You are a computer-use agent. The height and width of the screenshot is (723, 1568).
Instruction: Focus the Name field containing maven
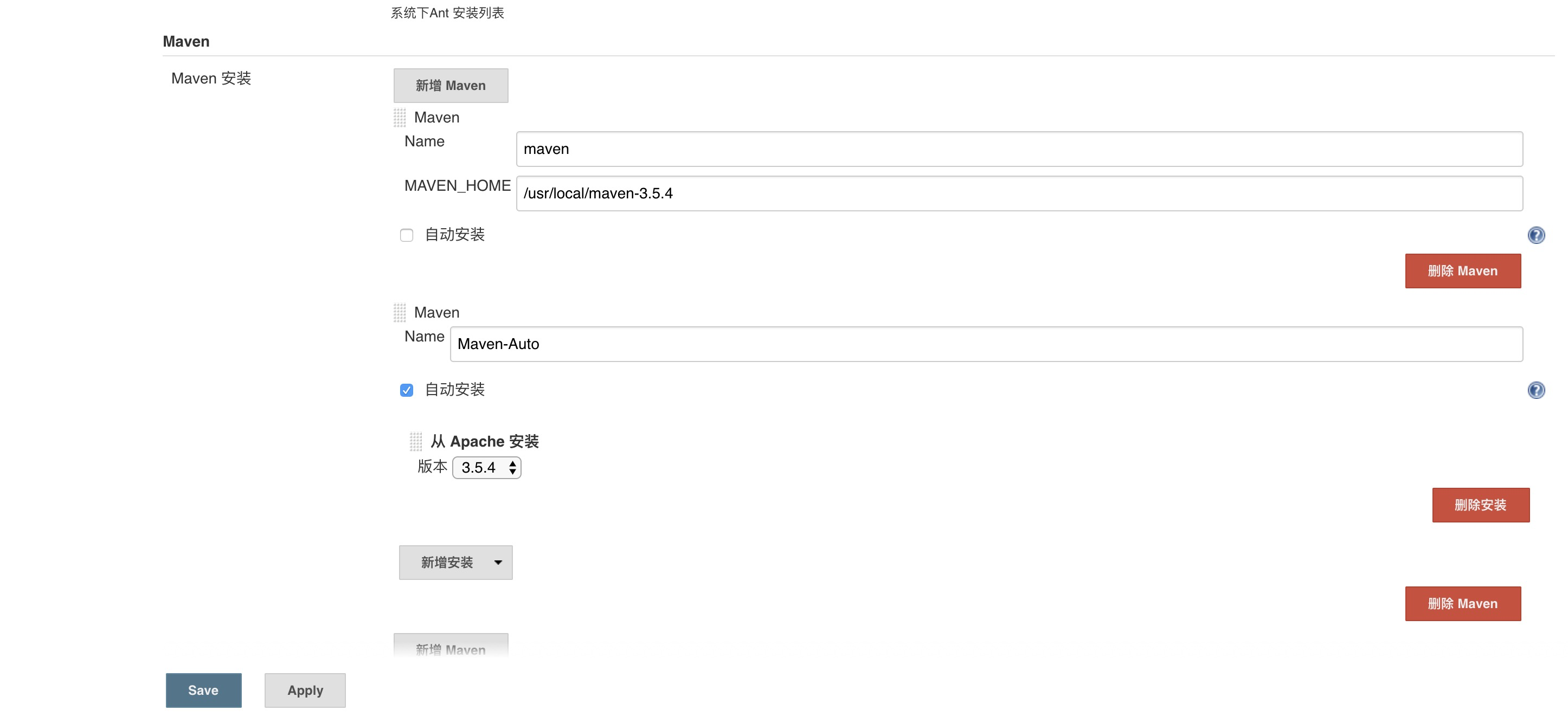pyautogui.click(x=1019, y=149)
